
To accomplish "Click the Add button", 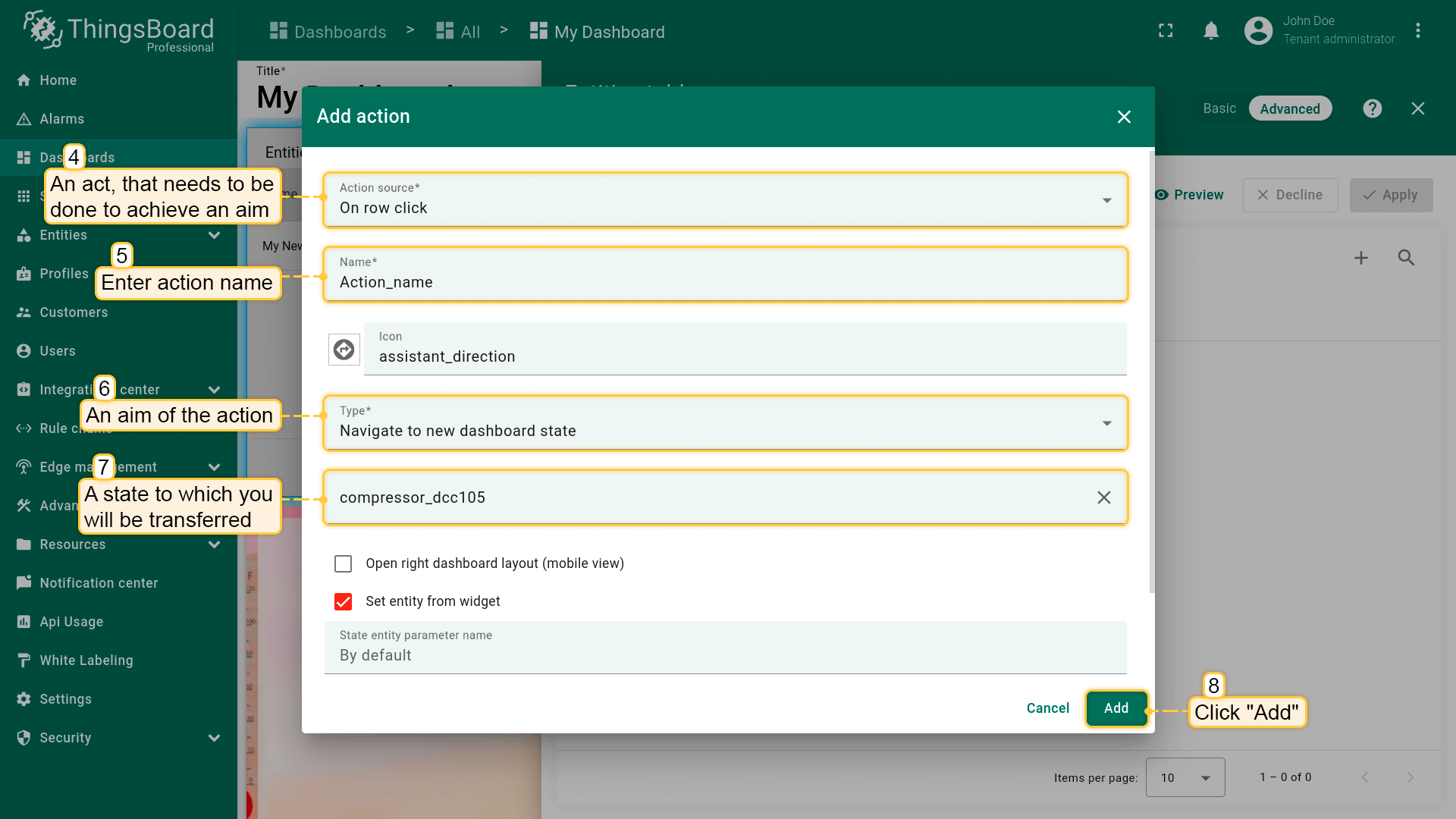I will click(1116, 708).
